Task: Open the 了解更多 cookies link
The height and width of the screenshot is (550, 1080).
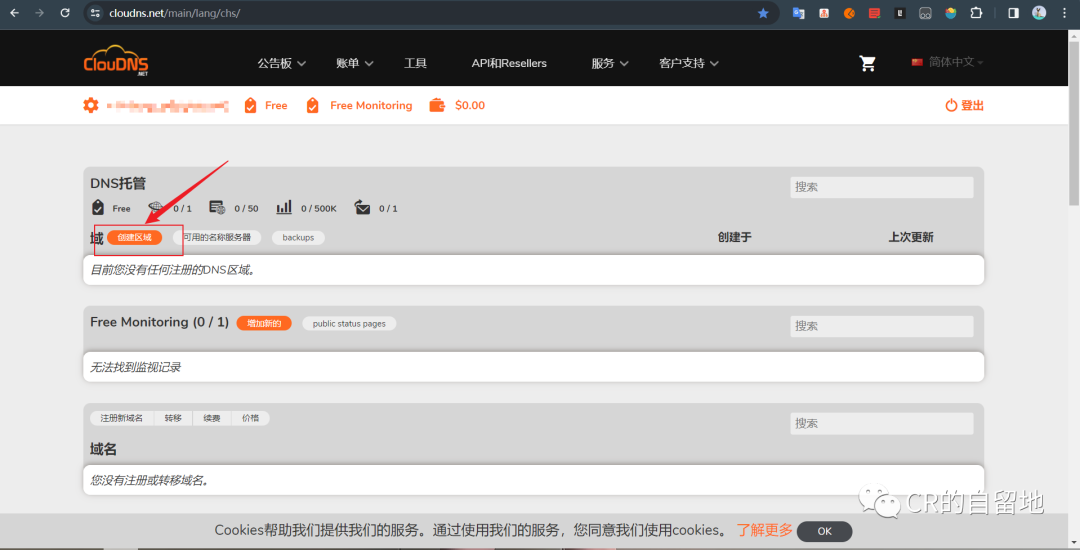Action: (764, 530)
